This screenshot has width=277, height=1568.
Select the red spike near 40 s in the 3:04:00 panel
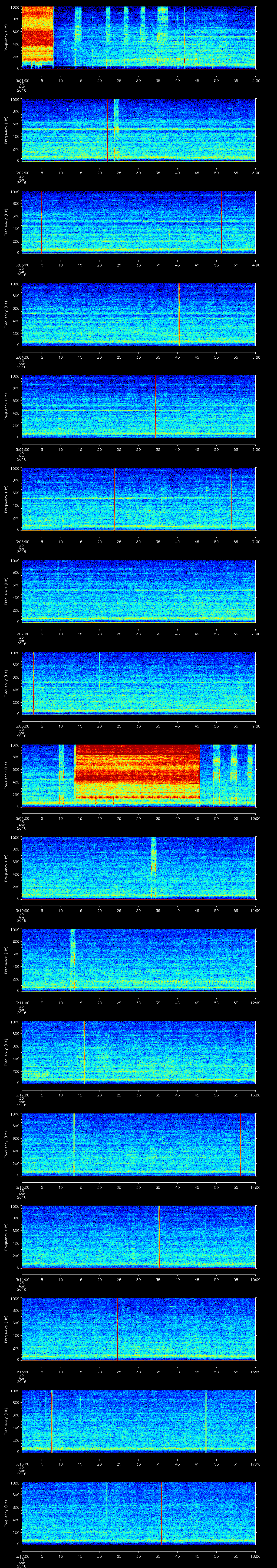pos(179,314)
